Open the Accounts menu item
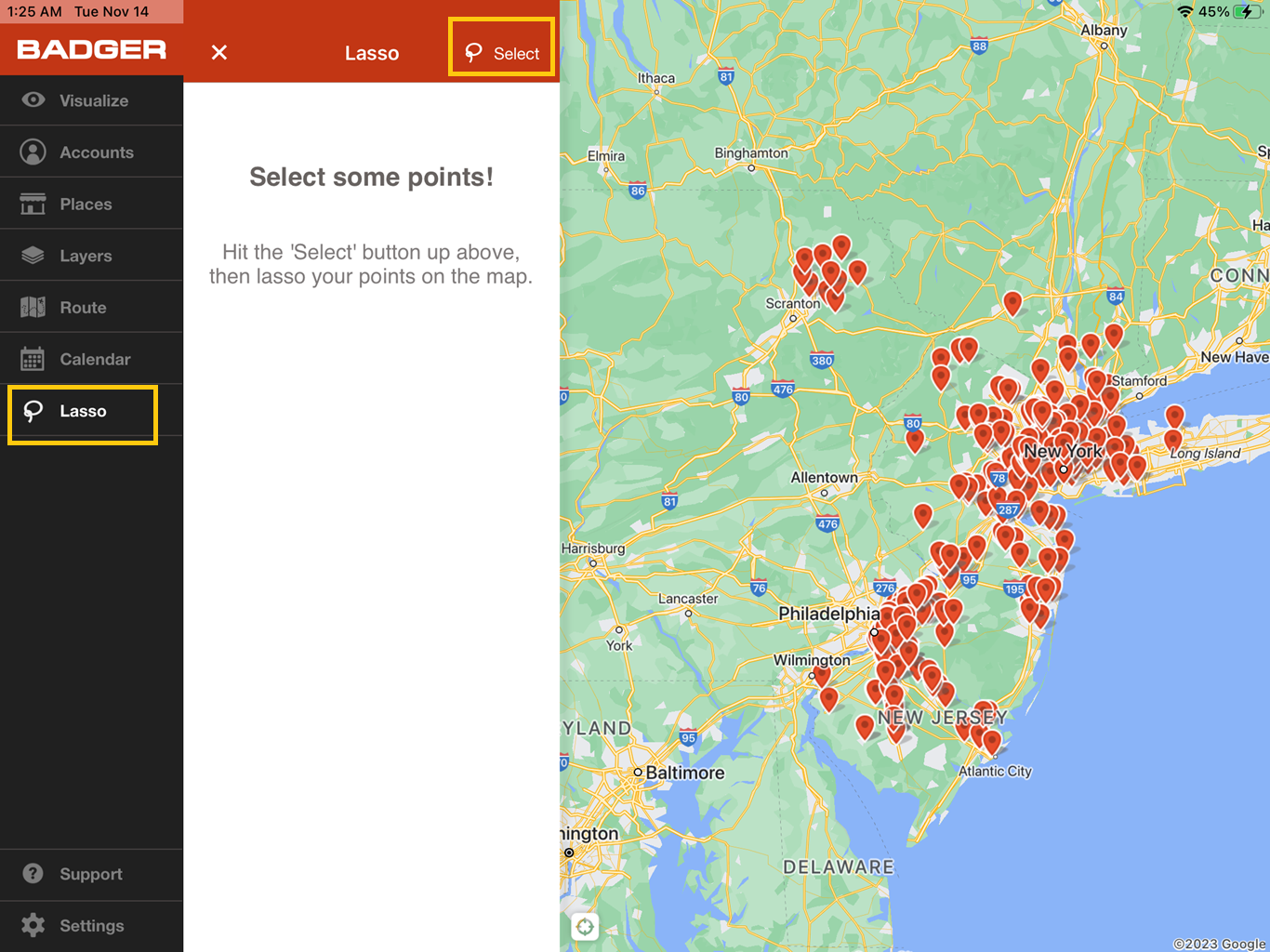 pos(91,152)
